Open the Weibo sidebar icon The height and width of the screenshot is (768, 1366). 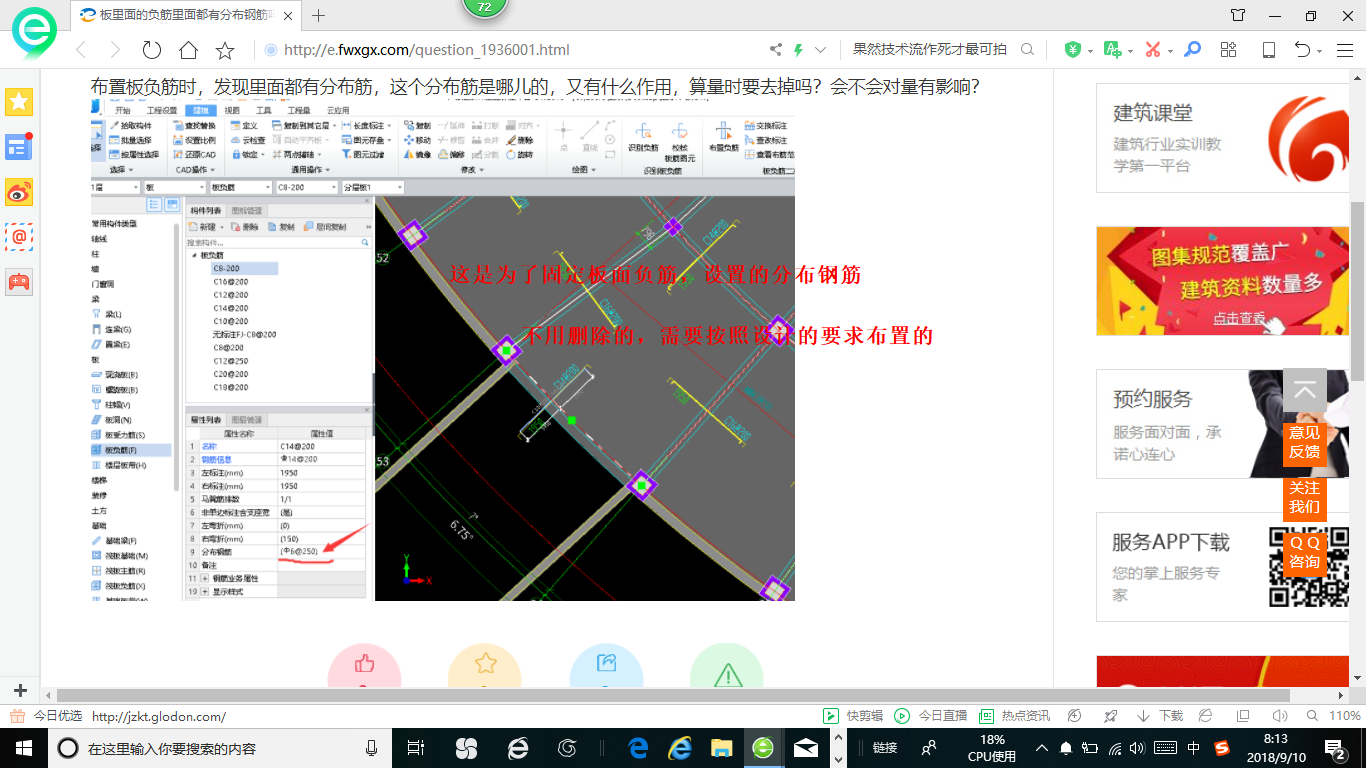[19, 192]
